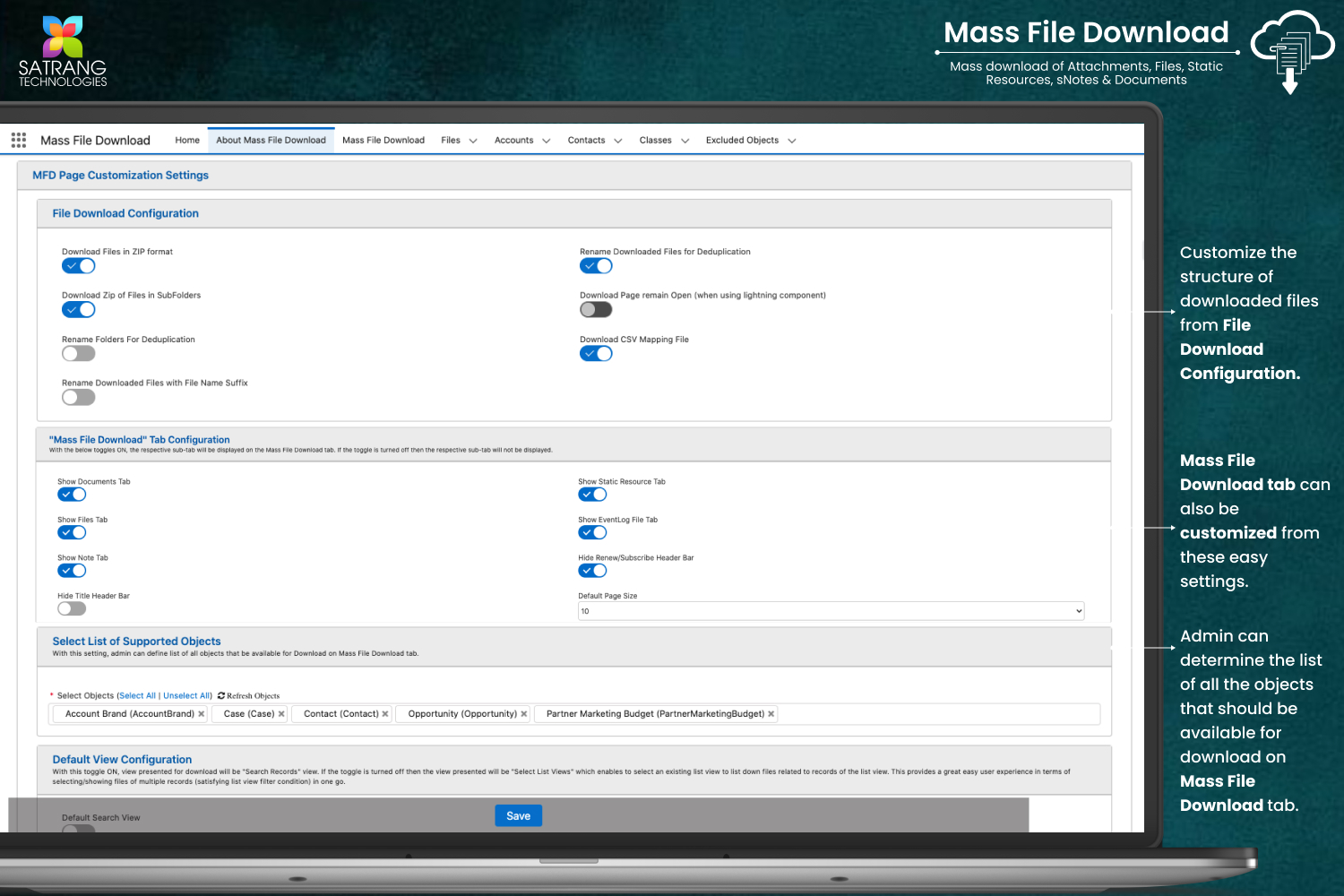The width and height of the screenshot is (1344, 896).
Task: Click the Unselect All link
Action: click(186, 695)
